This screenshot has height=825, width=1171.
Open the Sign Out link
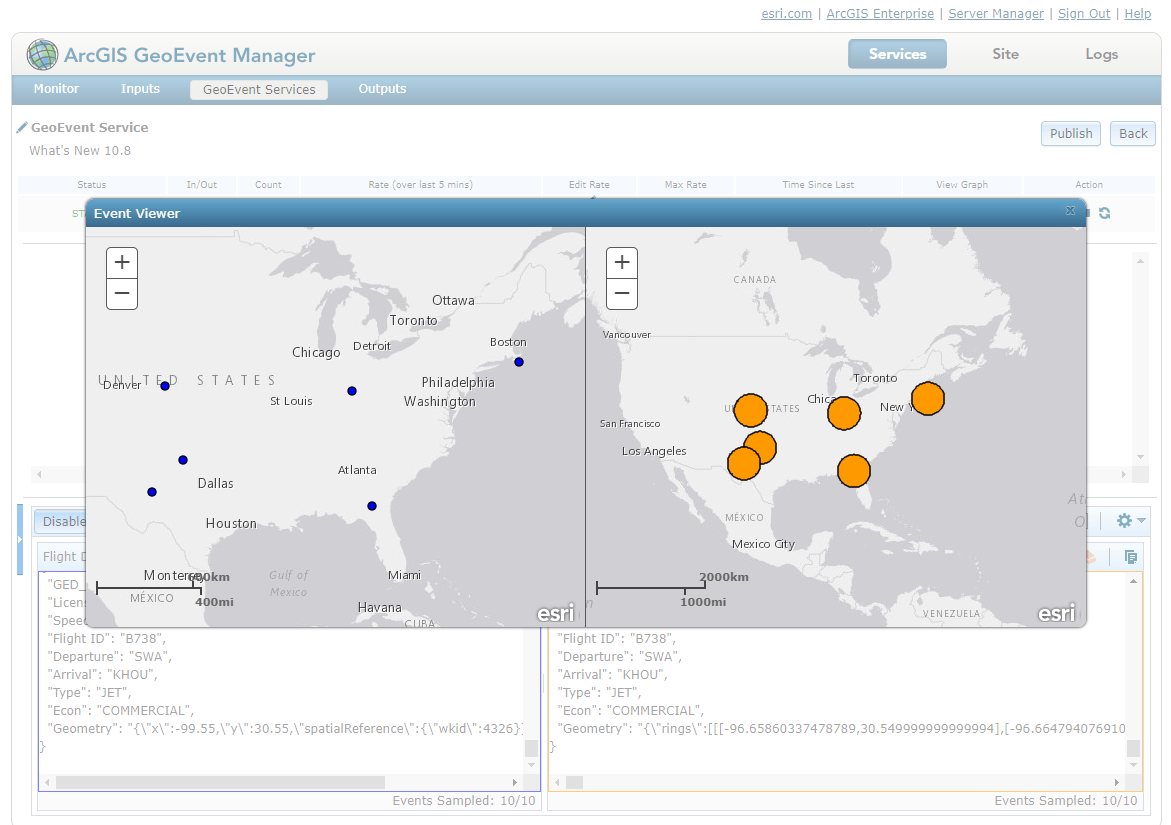coord(1084,13)
